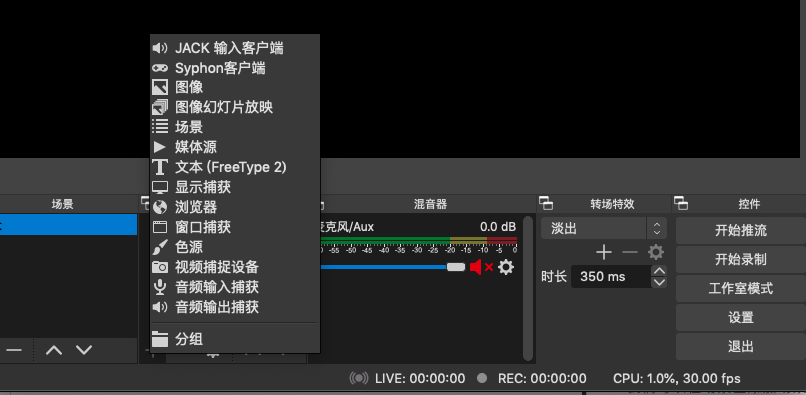The image size is (806, 395).
Task: Choose JACK 输入客户端 from the source menu
Action: tap(235, 48)
